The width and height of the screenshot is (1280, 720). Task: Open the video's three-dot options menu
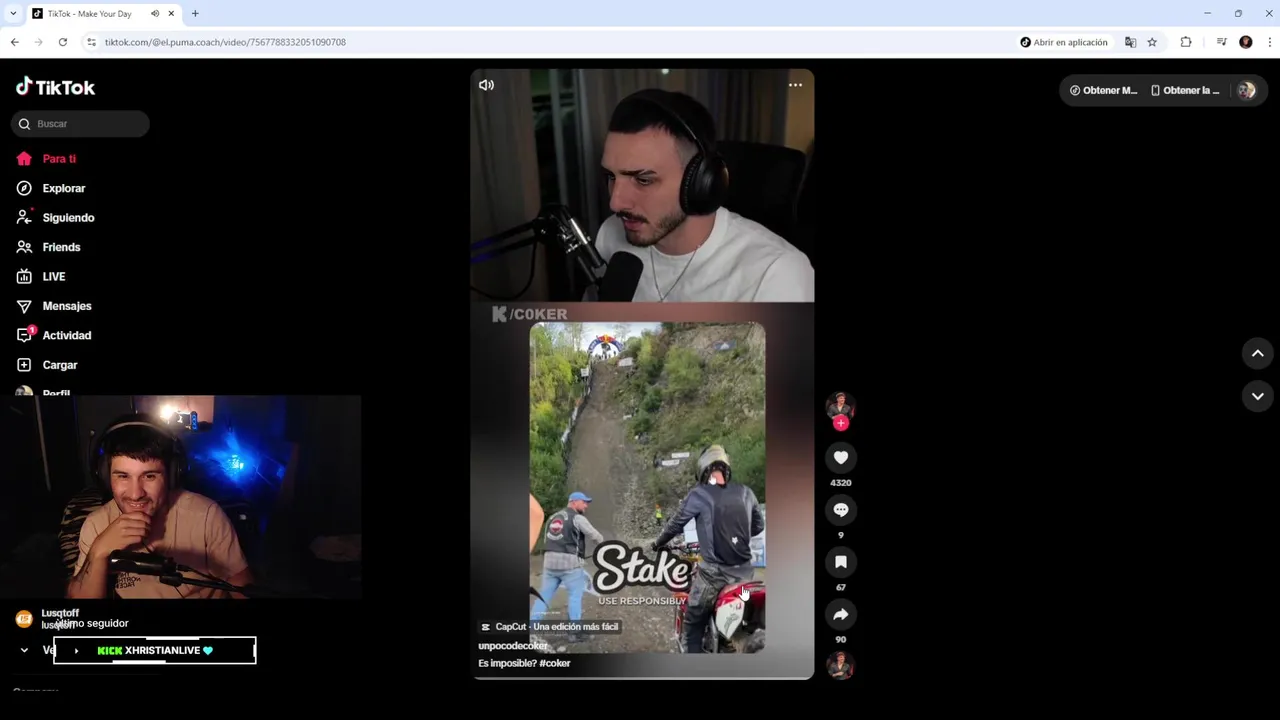coord(795,85)
